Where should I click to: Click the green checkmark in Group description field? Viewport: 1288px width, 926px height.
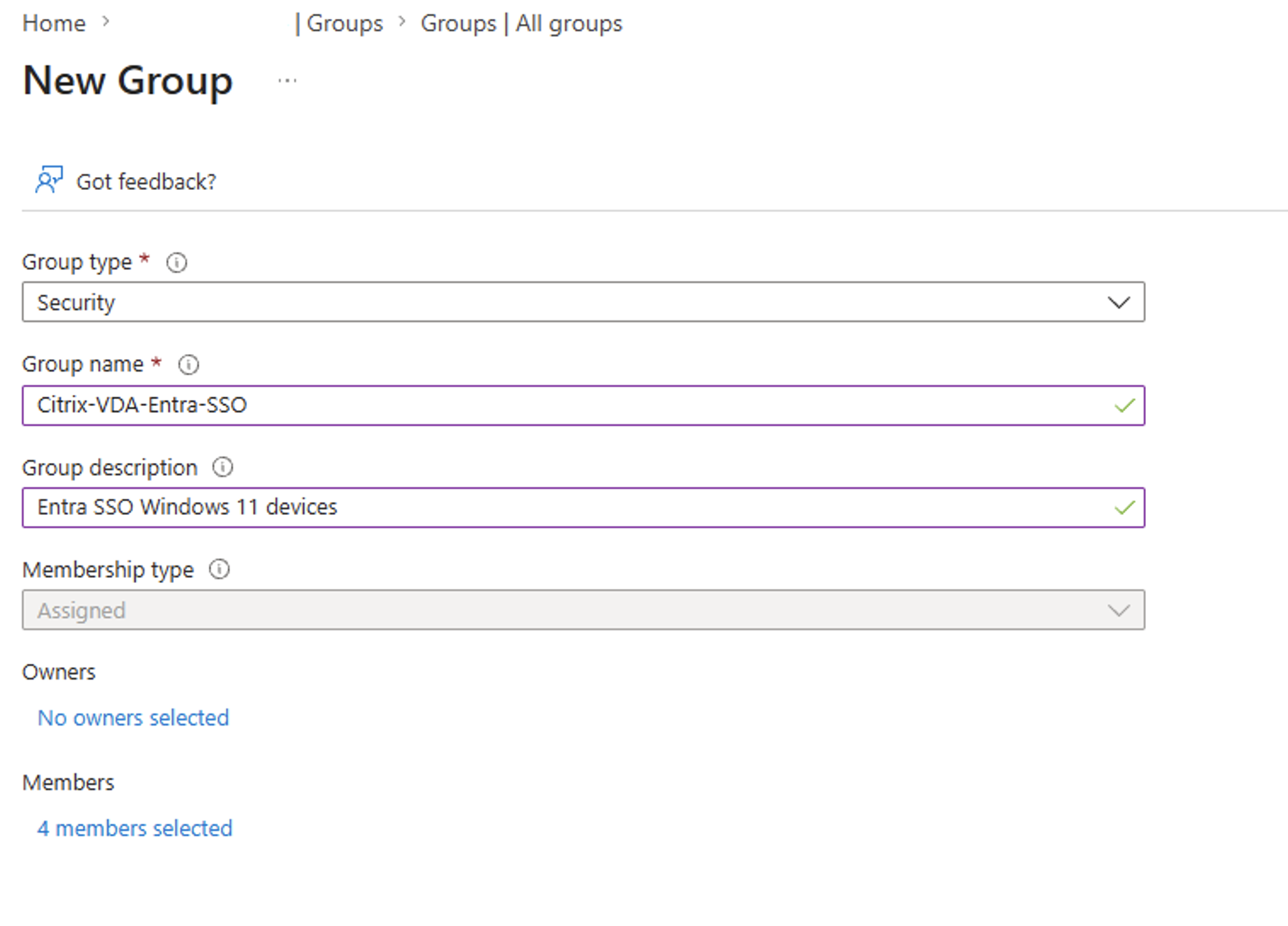pyautogui.click(x=1124, y=508)
